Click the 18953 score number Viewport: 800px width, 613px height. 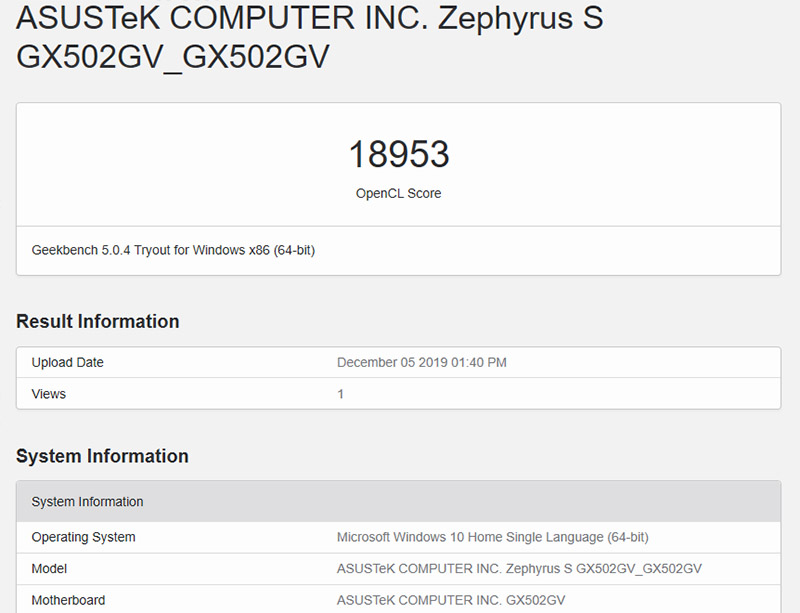pos(398,154)
